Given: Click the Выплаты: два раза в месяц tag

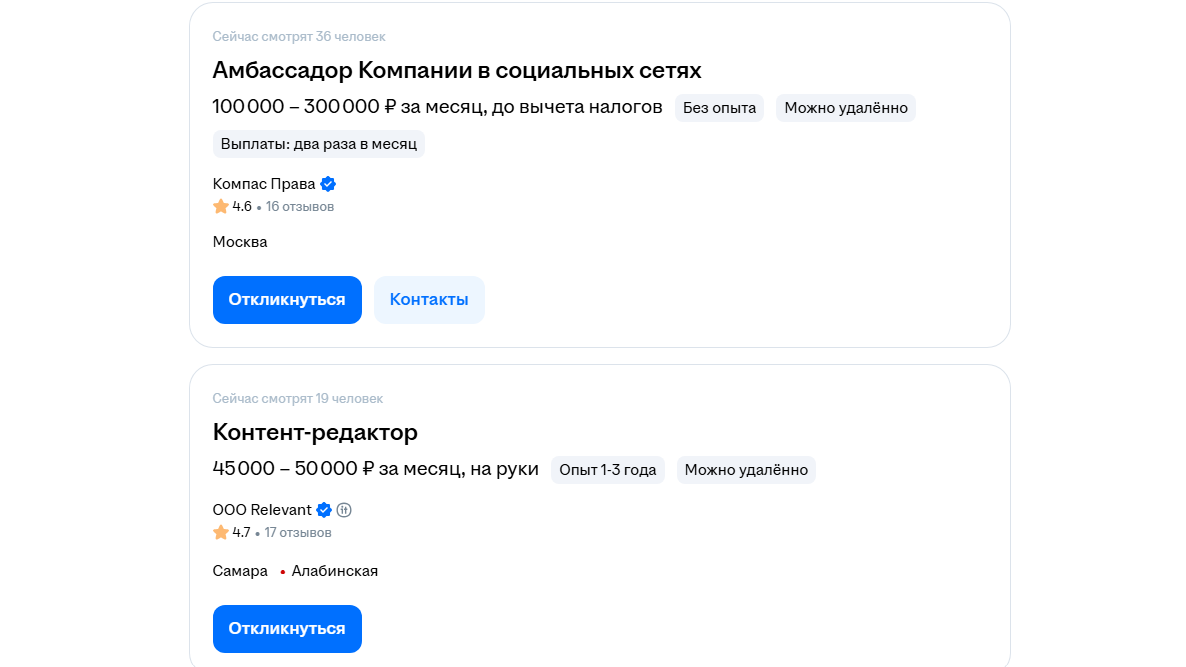Looking at the screenshot, I should tap(319, 144).
